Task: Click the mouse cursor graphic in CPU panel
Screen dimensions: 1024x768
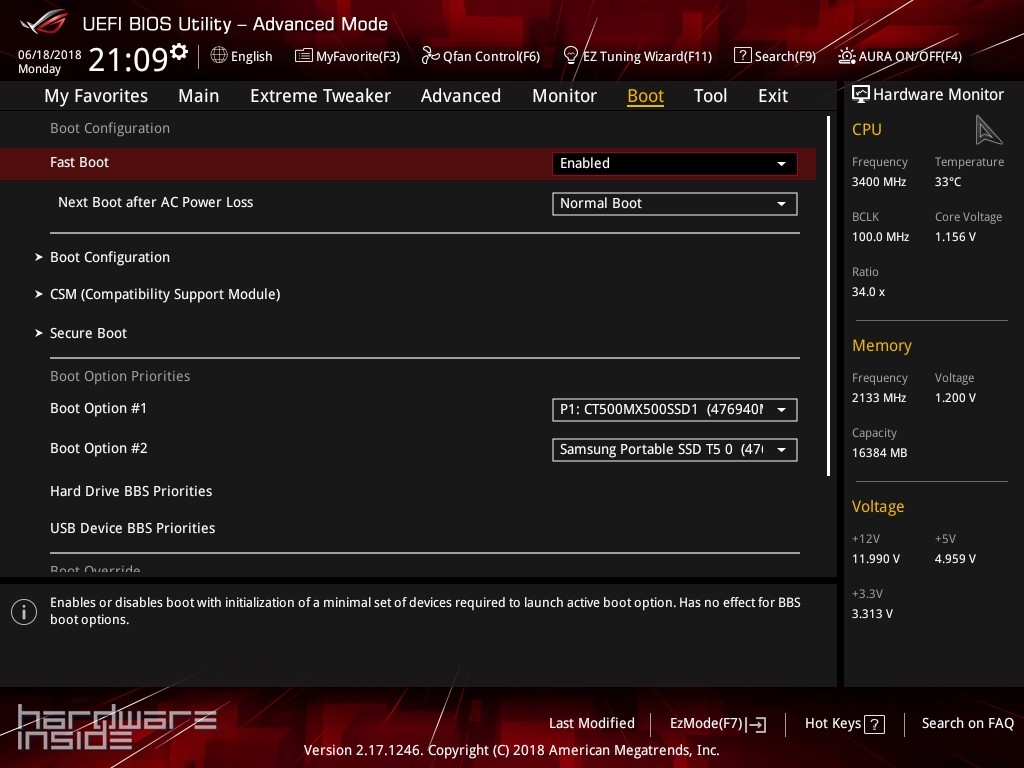Action: pyautogui.click(x=988, y=130)
